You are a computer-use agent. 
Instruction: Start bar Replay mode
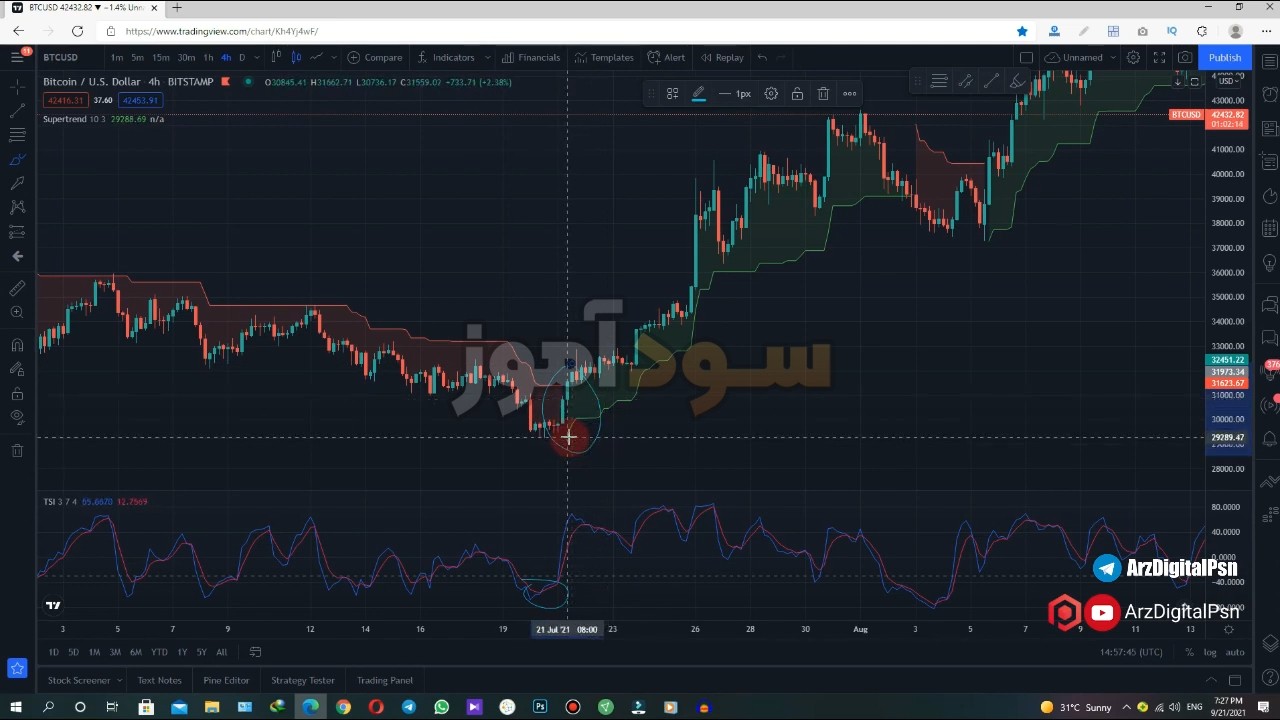tap(722, 57)
